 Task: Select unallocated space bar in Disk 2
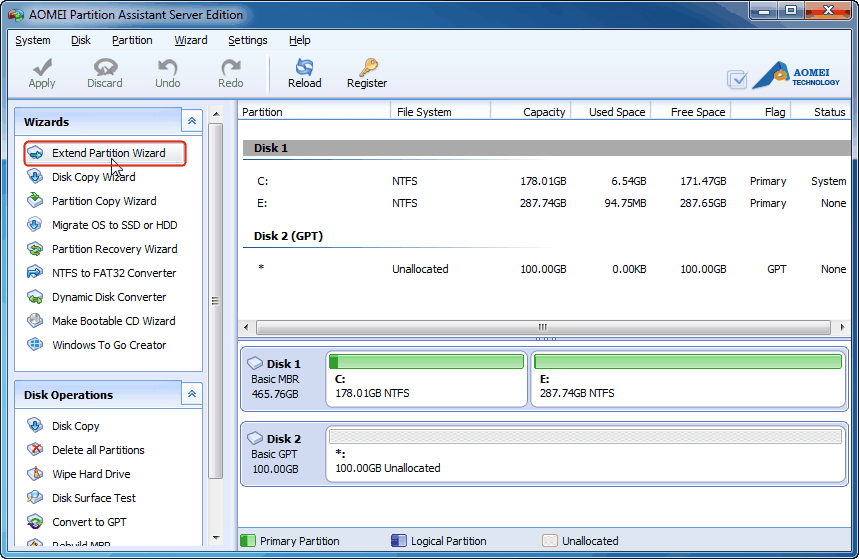585,436
